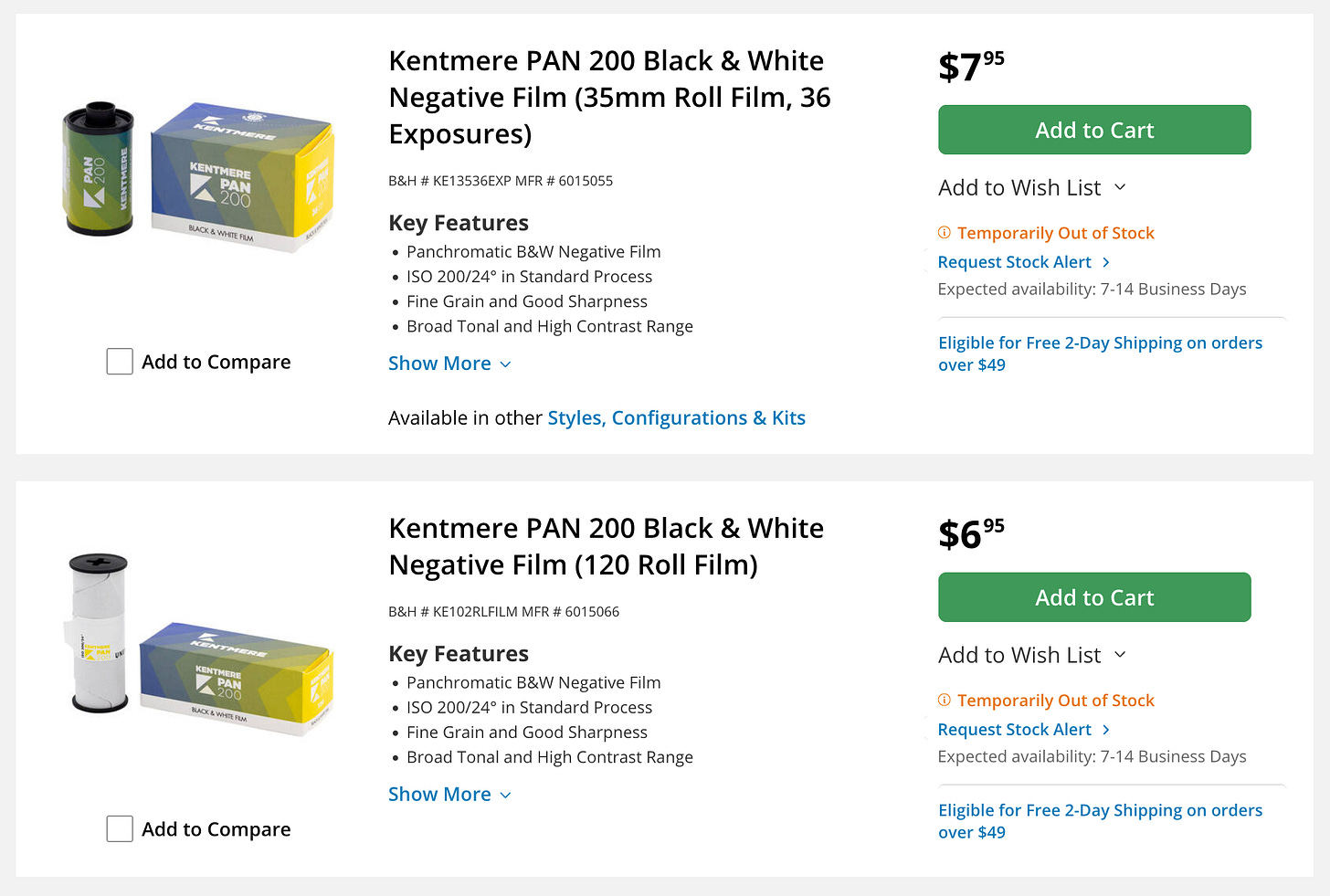Image resolution: width=1330 pixels, height=896 pixels.
Task: Click free 2-day shipping link for 120 film
Action: pyautogui.click(x=1100, y=821)
